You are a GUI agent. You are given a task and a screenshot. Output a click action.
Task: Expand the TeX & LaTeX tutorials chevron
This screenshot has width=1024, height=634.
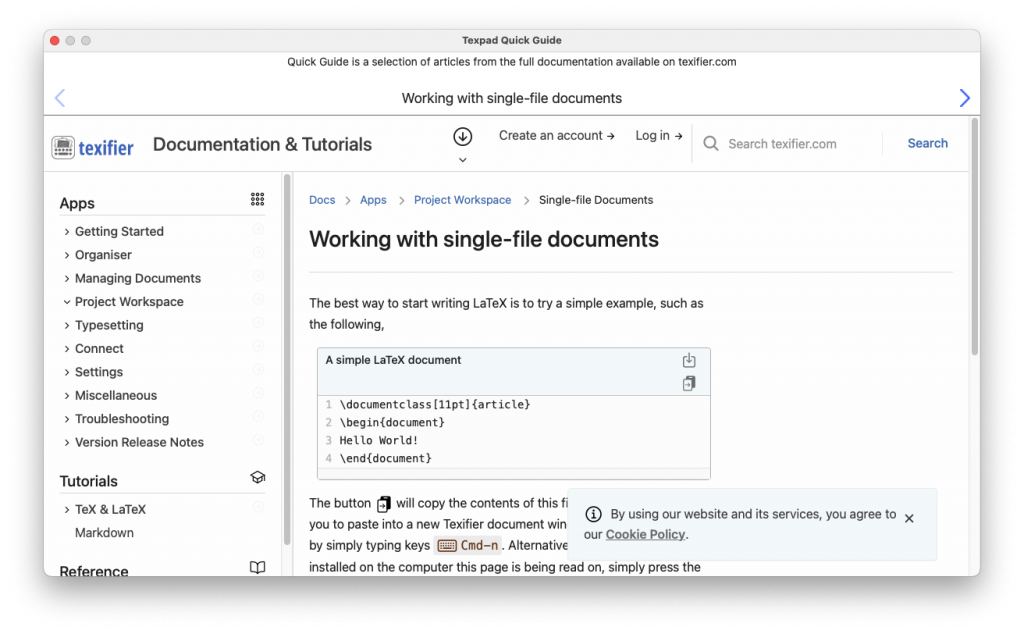pyautogui.click(x=67, y=509)
